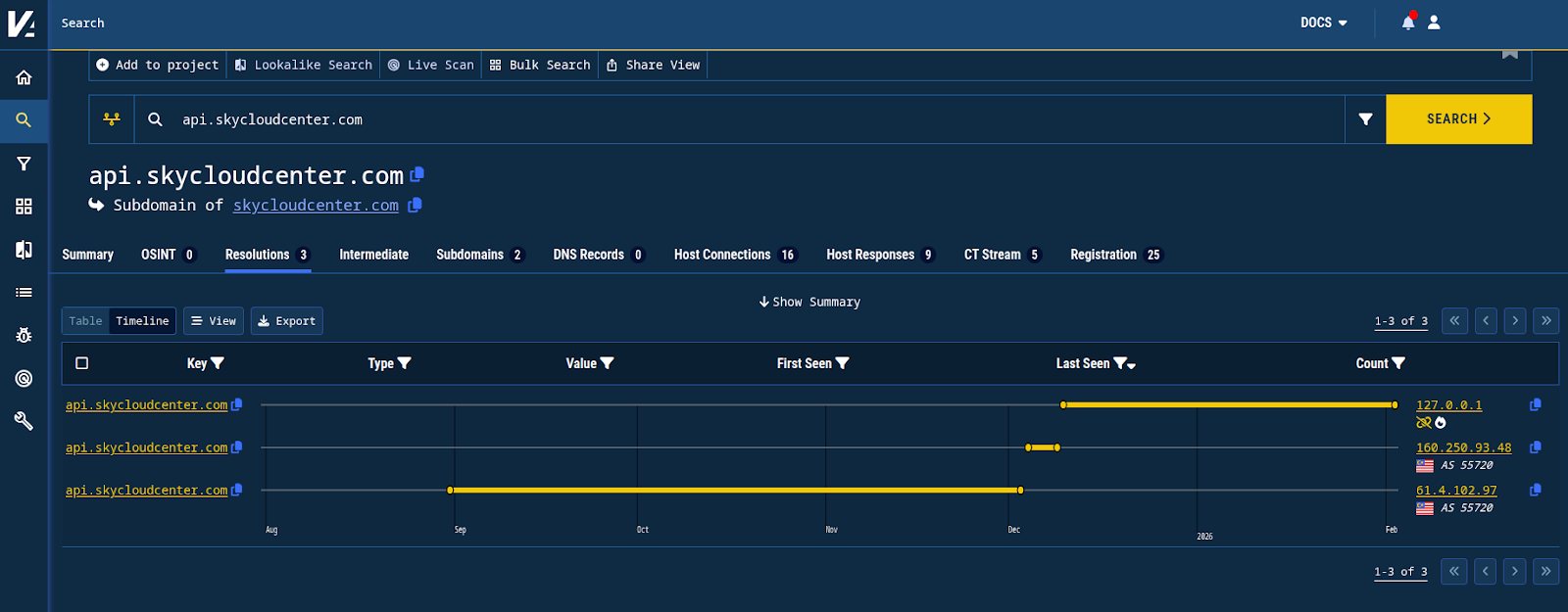Click the yellow SEARCH button
This screenshot has height=612, width=1568.
click(1458, 119)
